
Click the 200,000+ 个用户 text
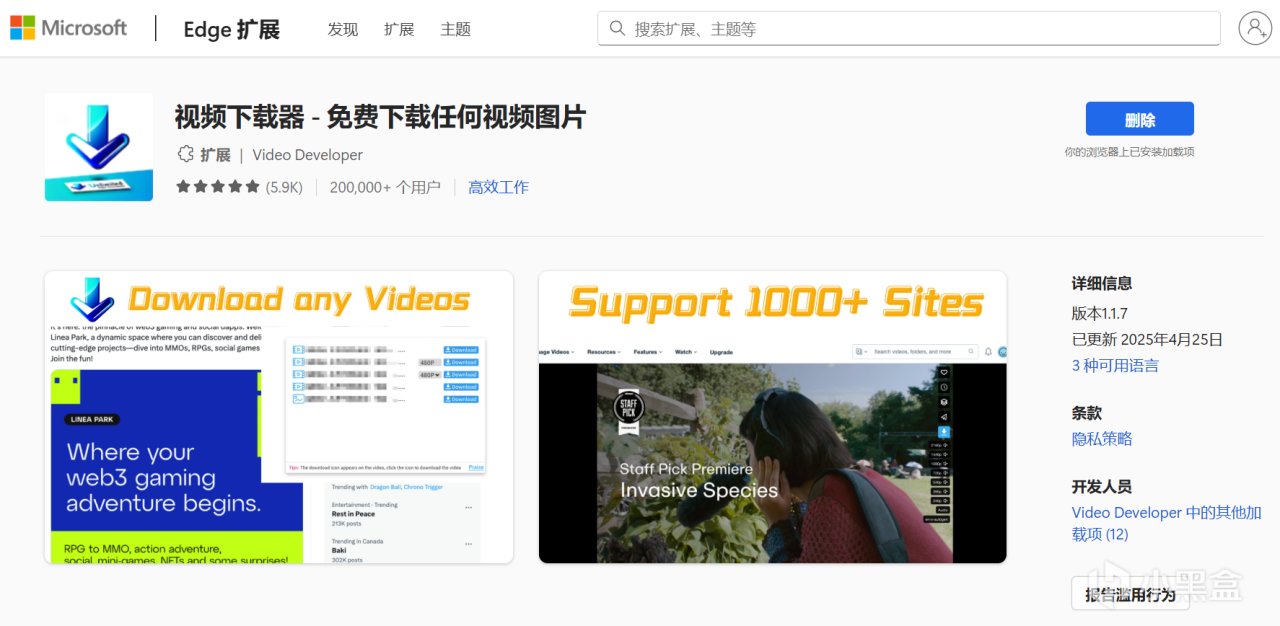[x=385, y=187]
